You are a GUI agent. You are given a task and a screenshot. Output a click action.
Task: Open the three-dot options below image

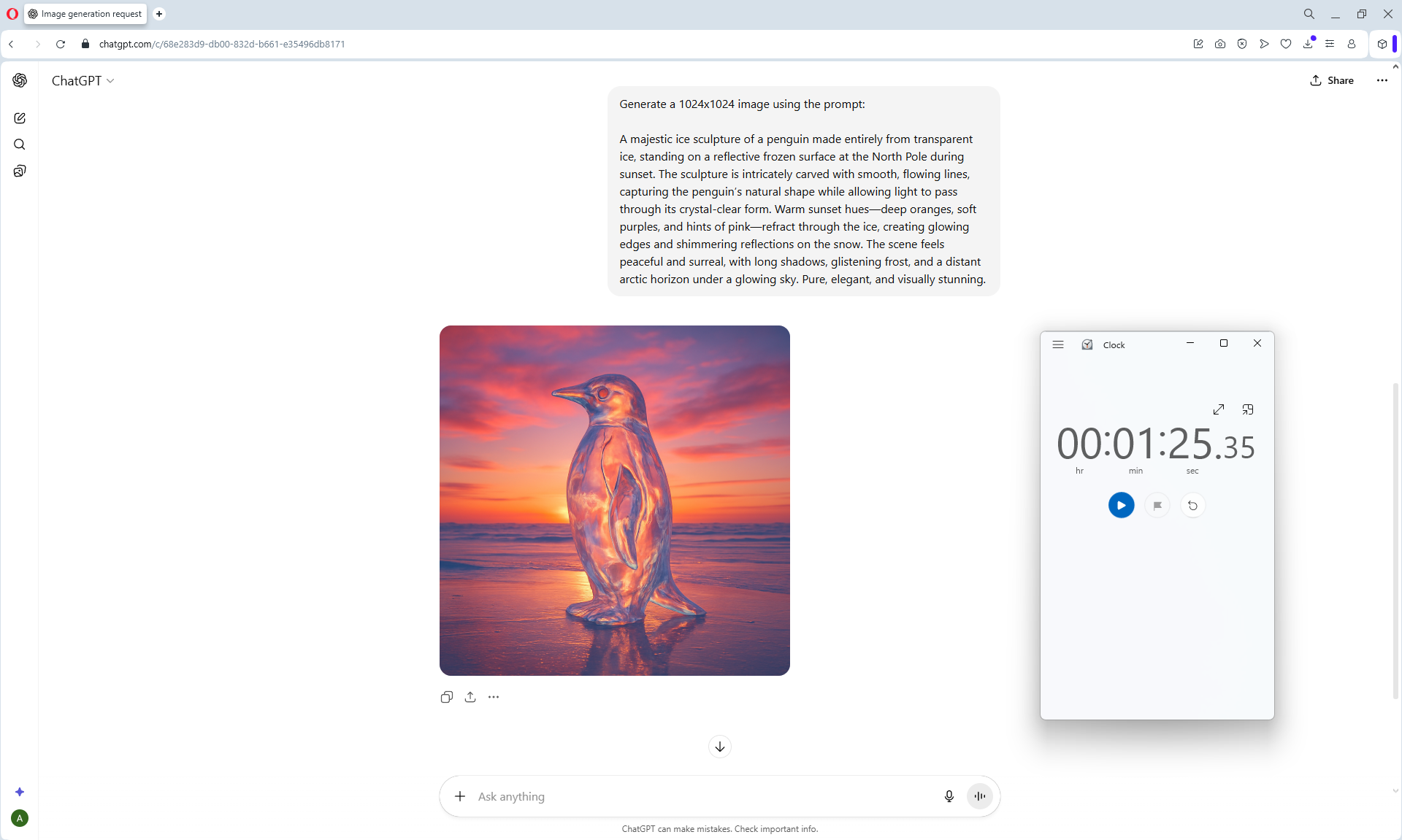pyautogui.click(x=494, y=697)
